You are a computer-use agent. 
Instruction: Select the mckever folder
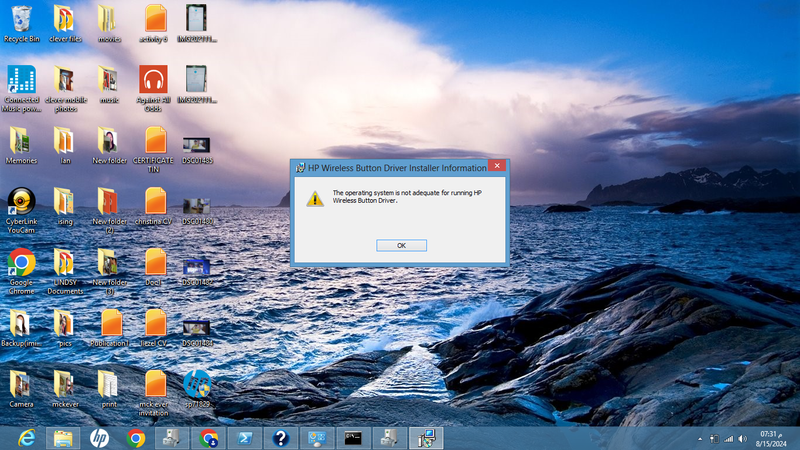(x=65, y=389)
